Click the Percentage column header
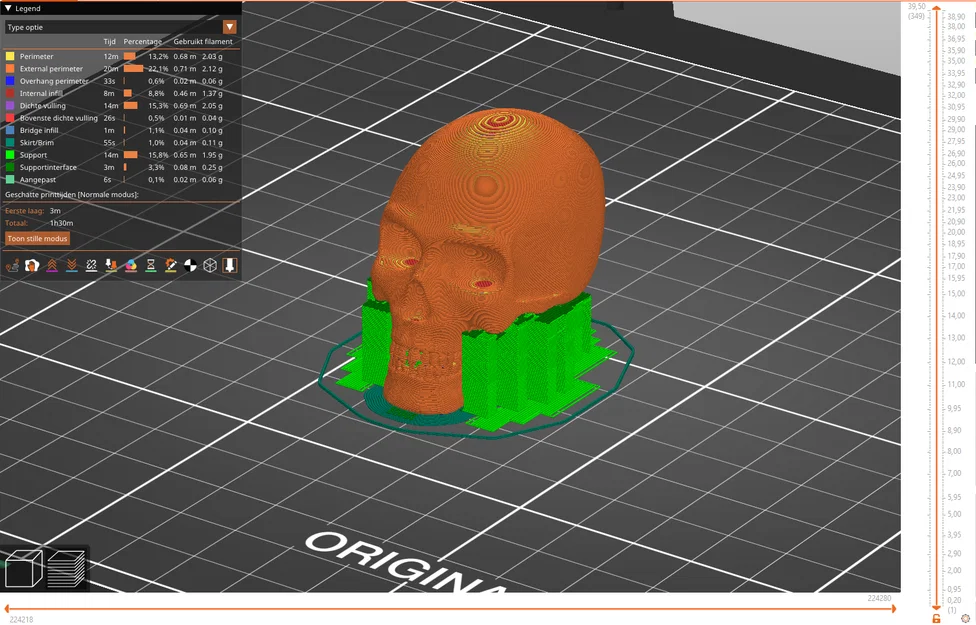Screen dimensions: 976x625 (x=143, y=42)
